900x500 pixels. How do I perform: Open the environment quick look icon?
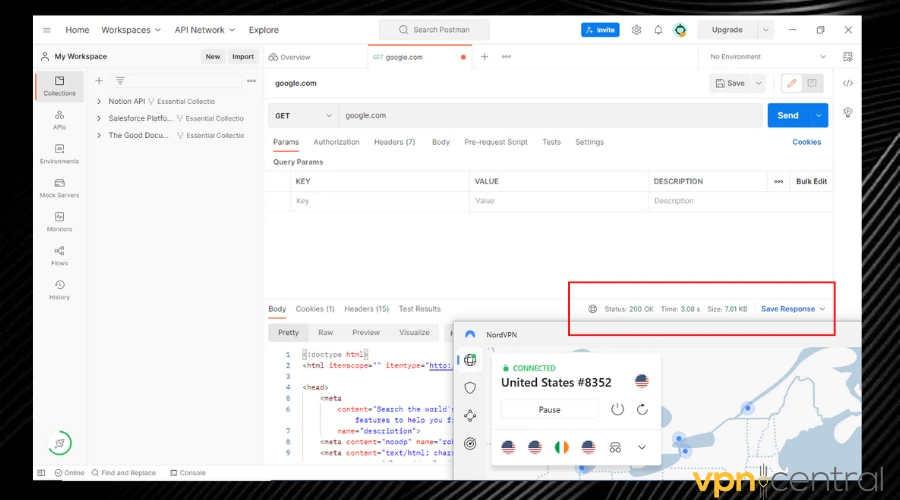848,56
